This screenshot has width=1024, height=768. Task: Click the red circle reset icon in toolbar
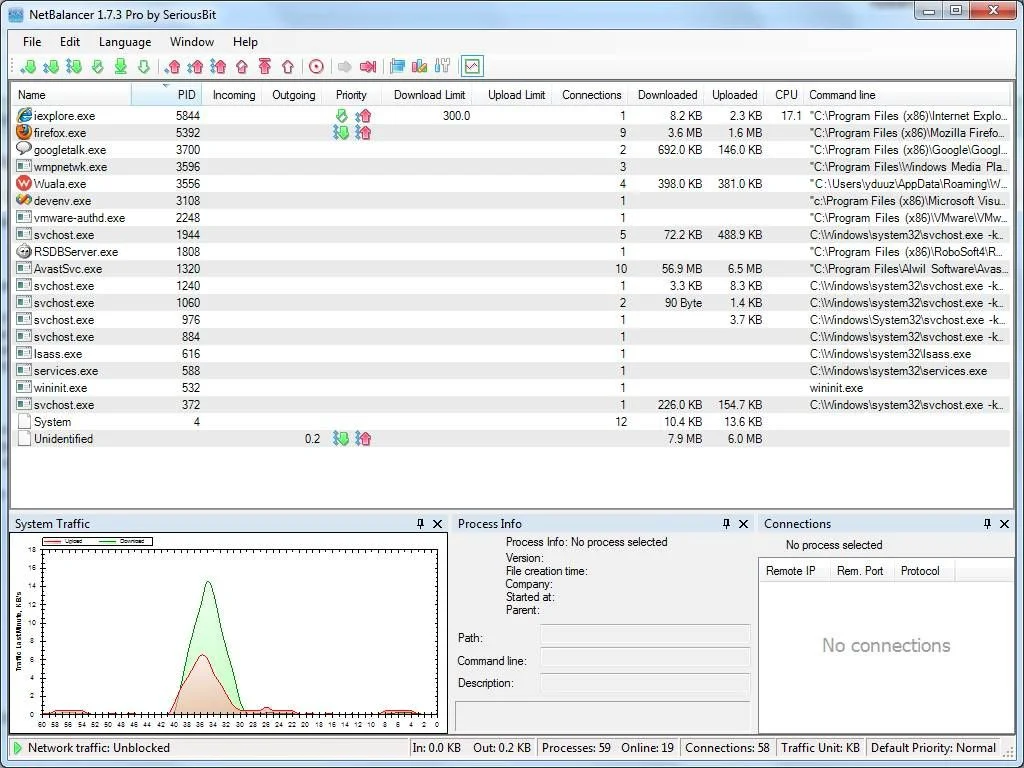(316, 67)
